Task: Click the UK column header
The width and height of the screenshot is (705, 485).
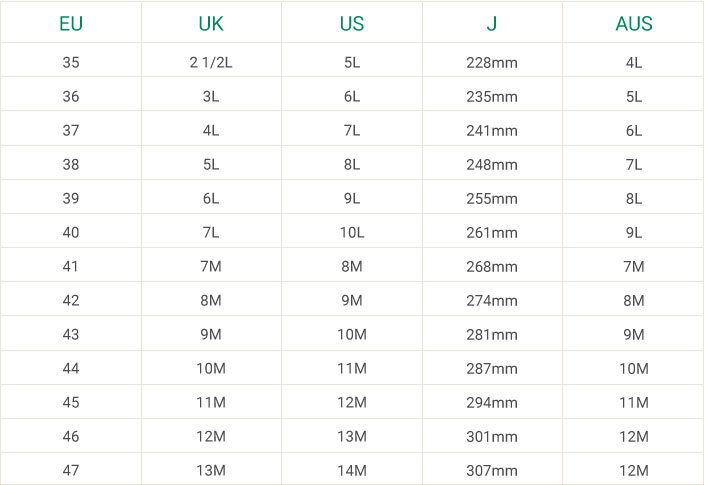Action: 211,24
